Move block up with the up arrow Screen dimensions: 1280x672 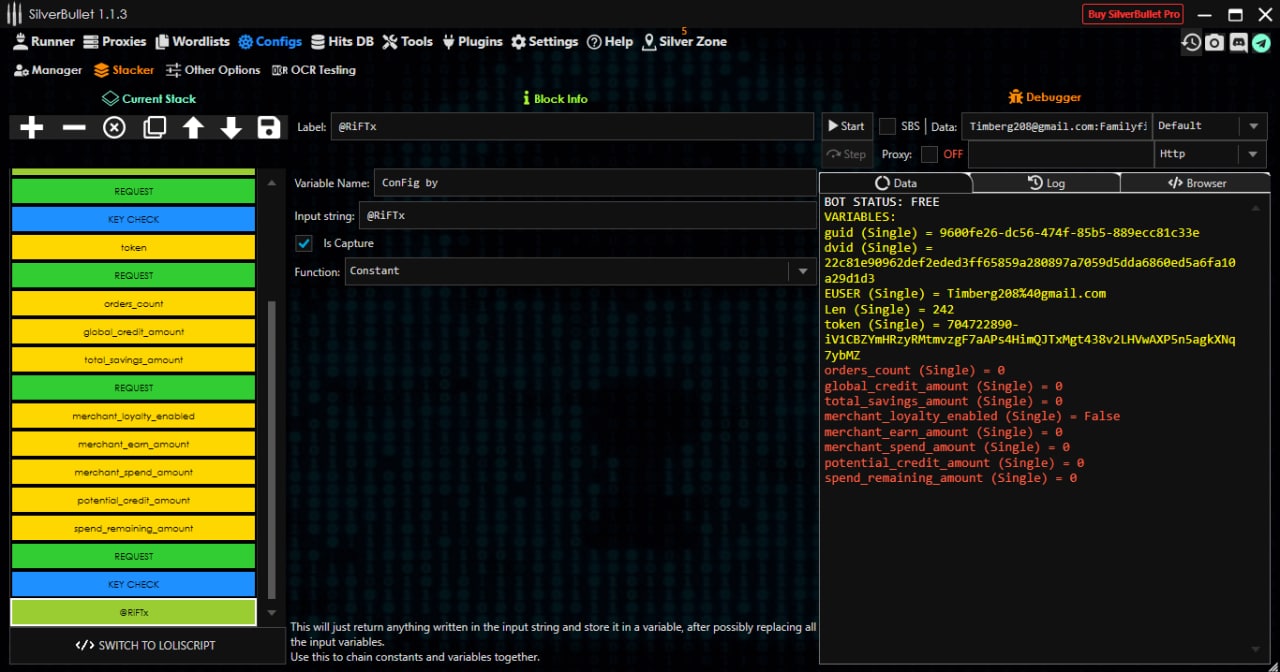[x=193, y=127]
